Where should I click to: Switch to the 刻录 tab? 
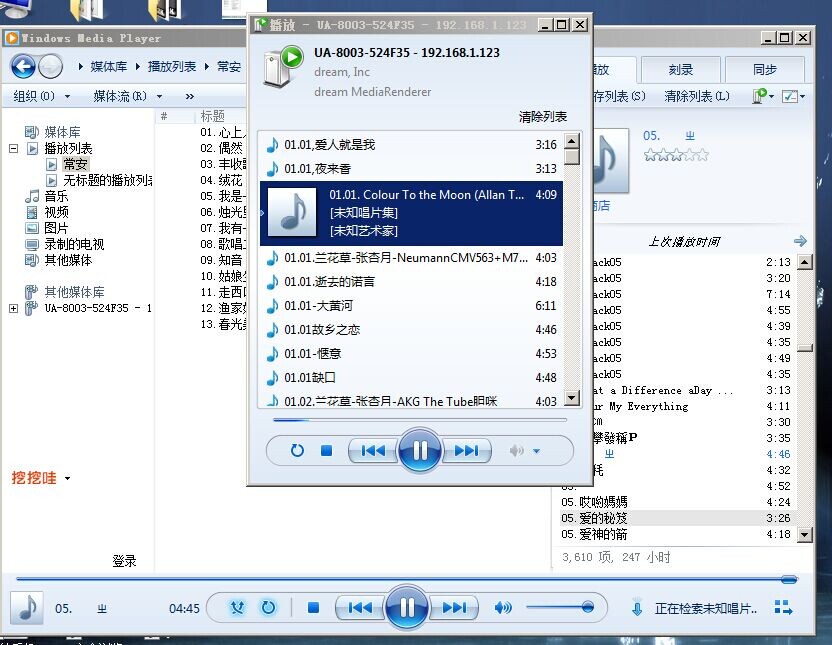pyautogui.click(x=681, y=69)
